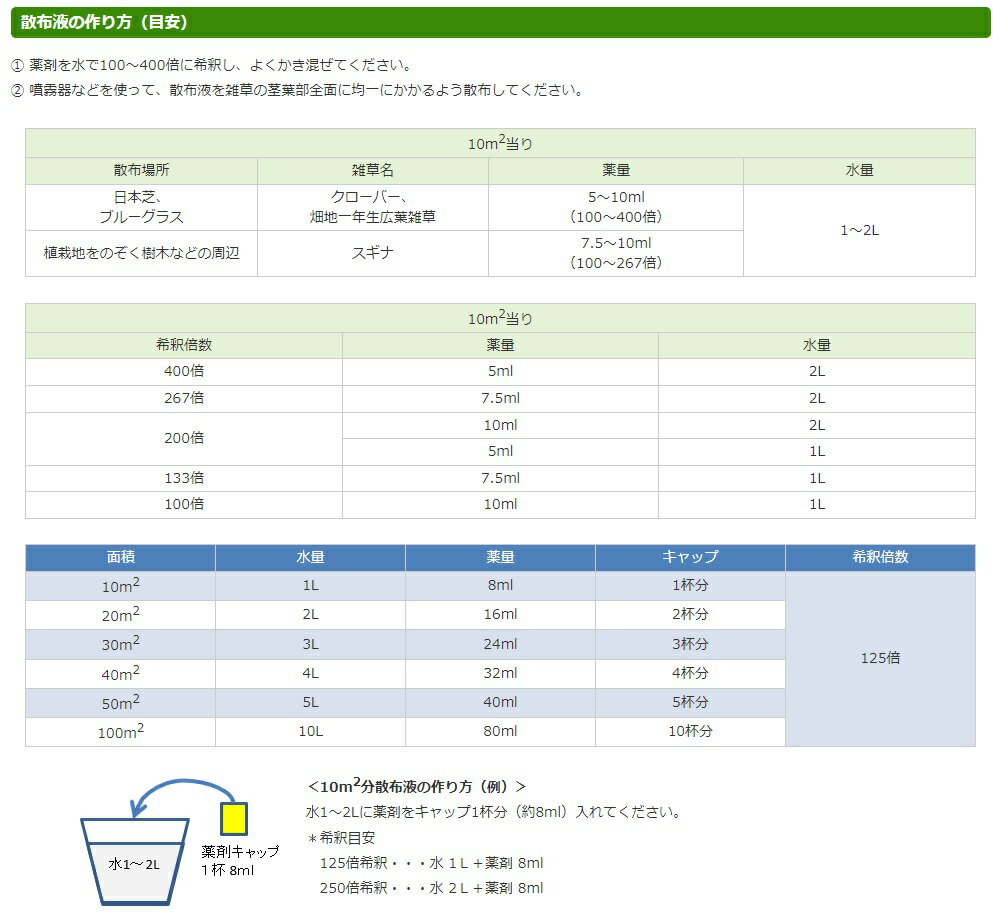Click the 日本芝、ブルーグラス cell

click(141, 207)
